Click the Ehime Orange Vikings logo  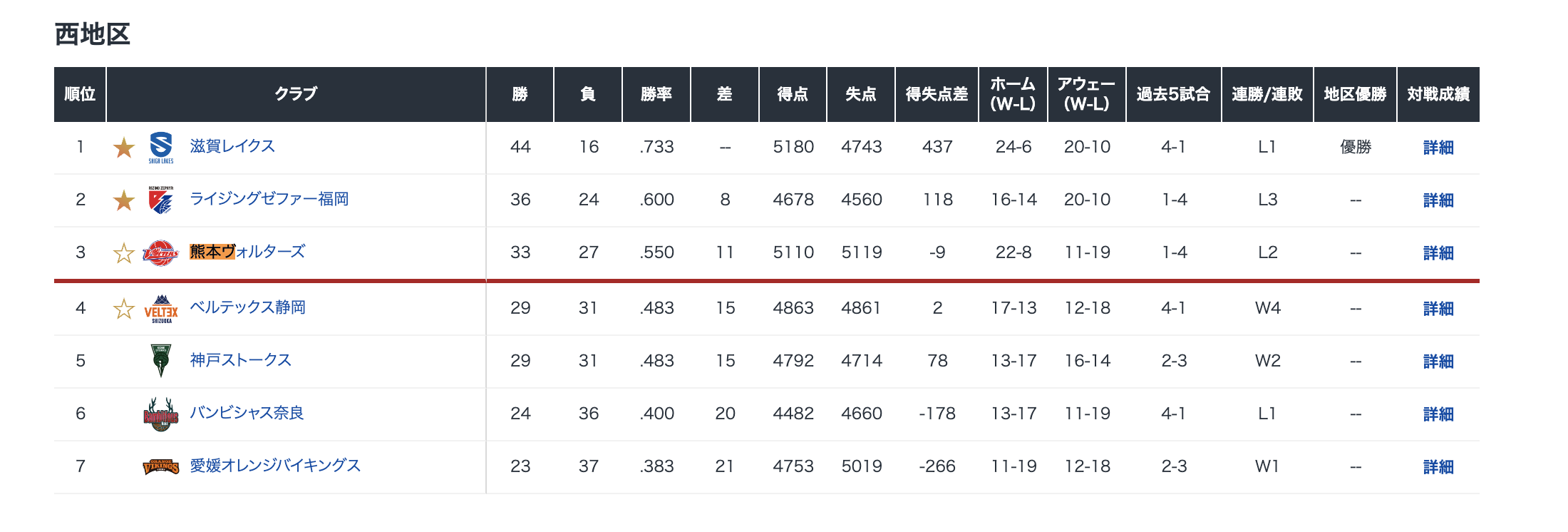coord(161,466)
